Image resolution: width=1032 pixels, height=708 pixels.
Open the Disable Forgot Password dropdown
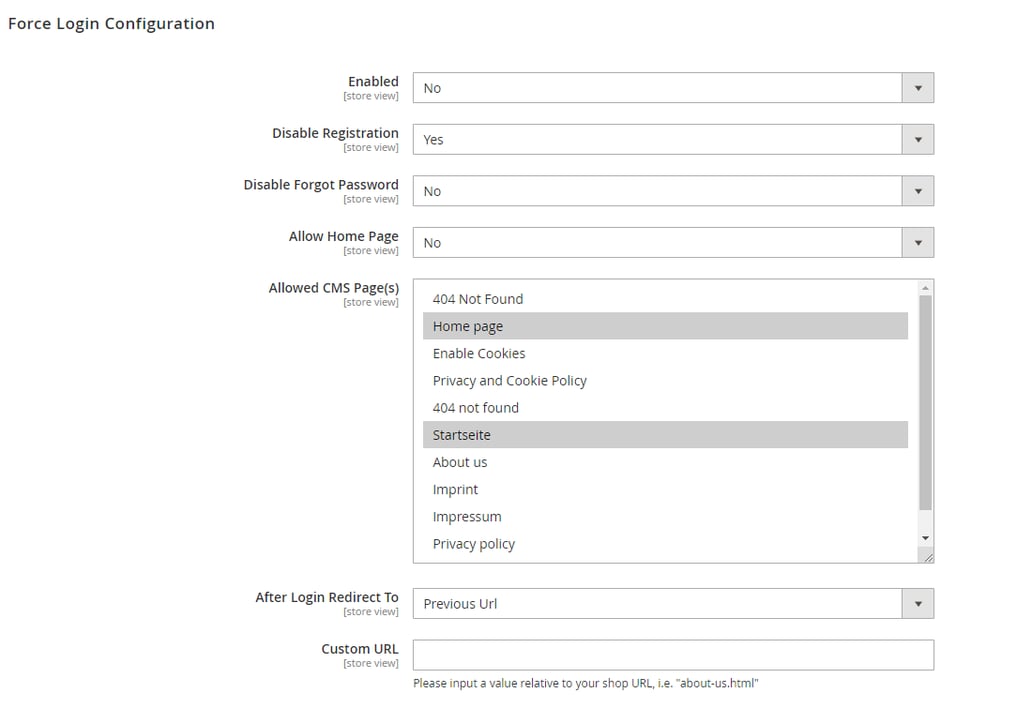pos(917,190)
